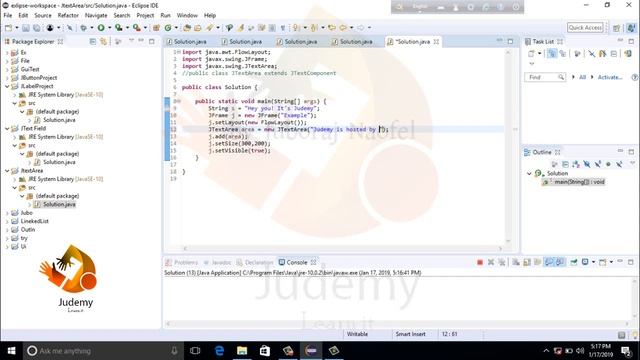The height and width of the screenshot is (360, 640).
Task: Click the Console horizontal scrollbar
Action: pyautogui.click(x=398, y=324)
